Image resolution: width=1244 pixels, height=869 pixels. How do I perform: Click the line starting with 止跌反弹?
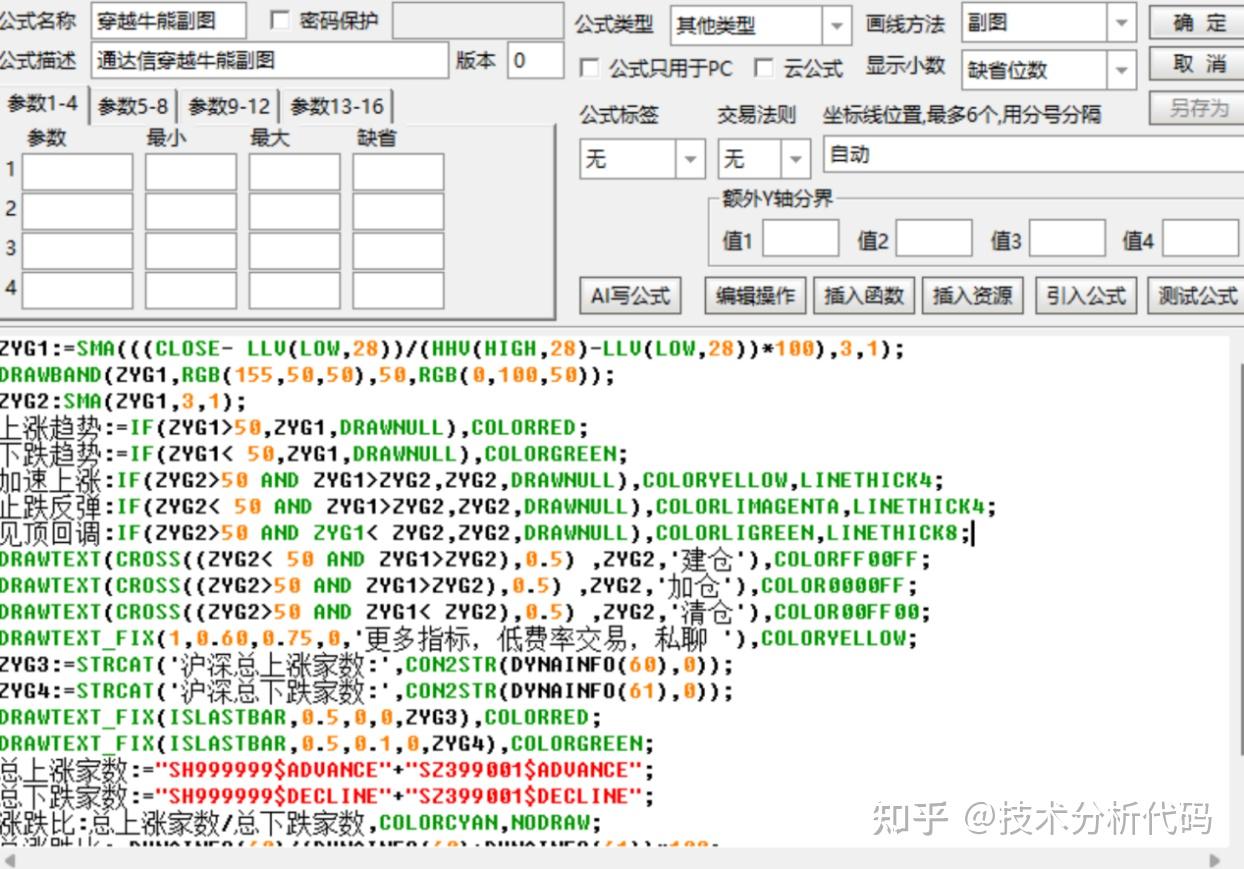tap(498, 506)
